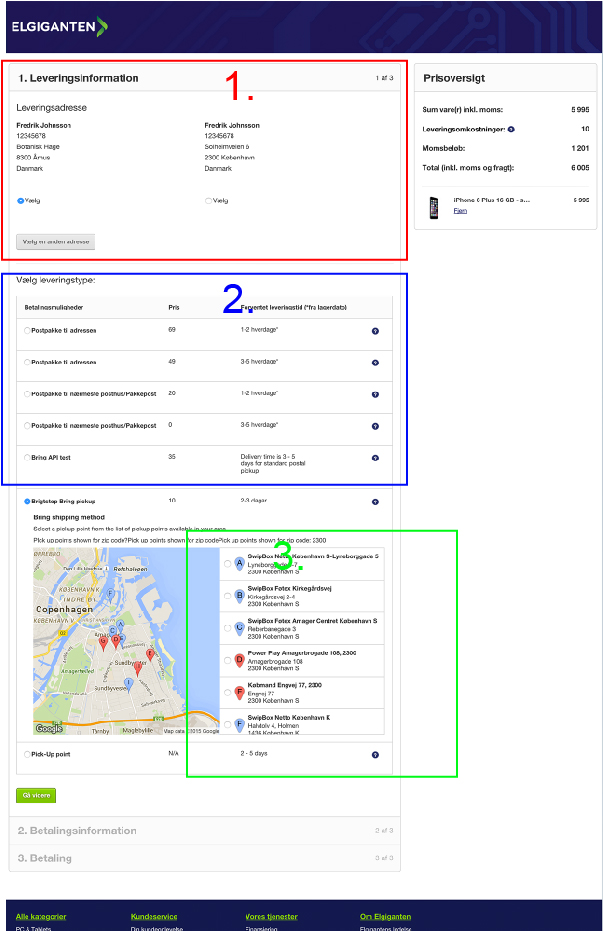The height and width of the screenshot is (931, 603).
Task: Click the Momsbeløb label
Action: [x=443, y=148]
